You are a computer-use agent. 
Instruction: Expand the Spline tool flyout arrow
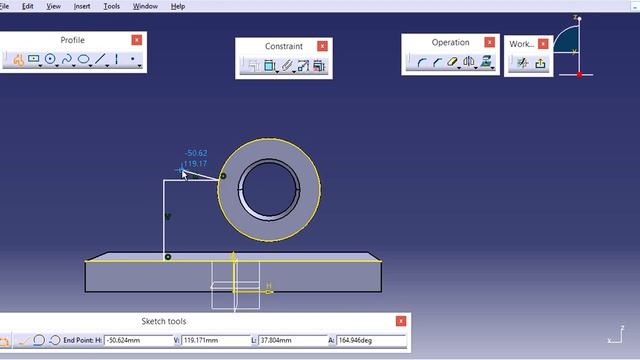click(x=74, y=66)
